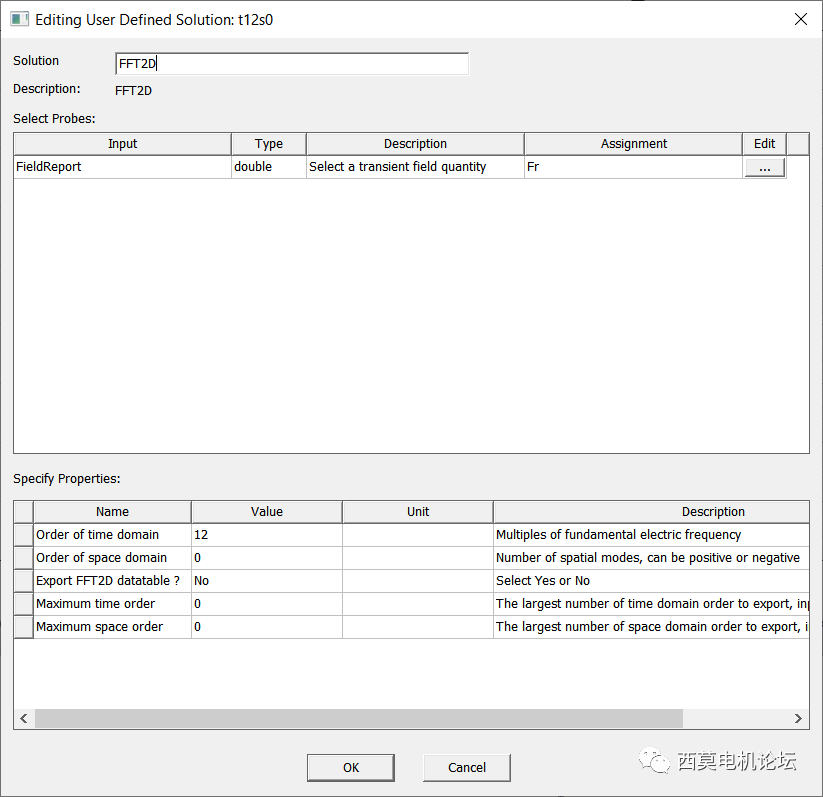Viewport: 823px width, 797px height.
Task: Edit the Order of space domain value
Action: pos(265,557)
